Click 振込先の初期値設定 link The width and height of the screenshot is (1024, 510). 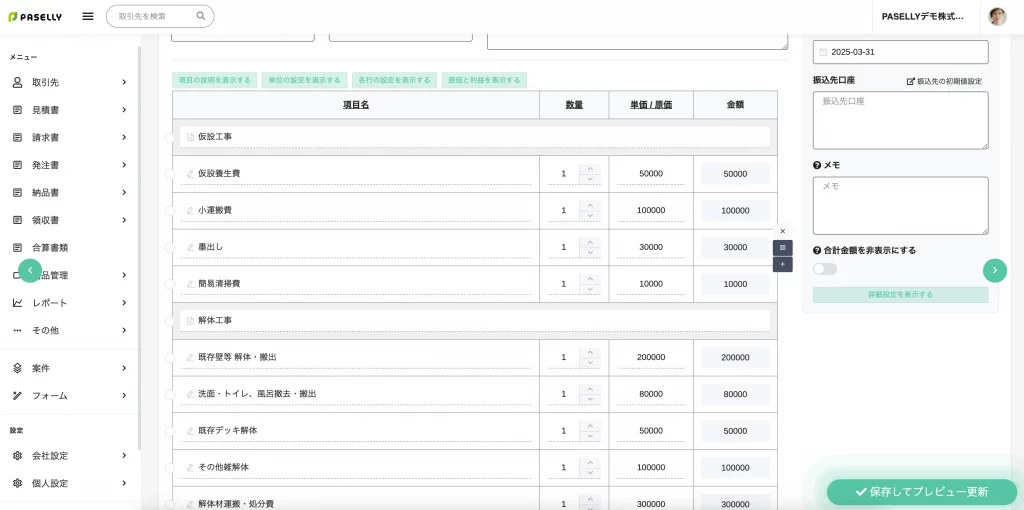click(x=944, y=82)
